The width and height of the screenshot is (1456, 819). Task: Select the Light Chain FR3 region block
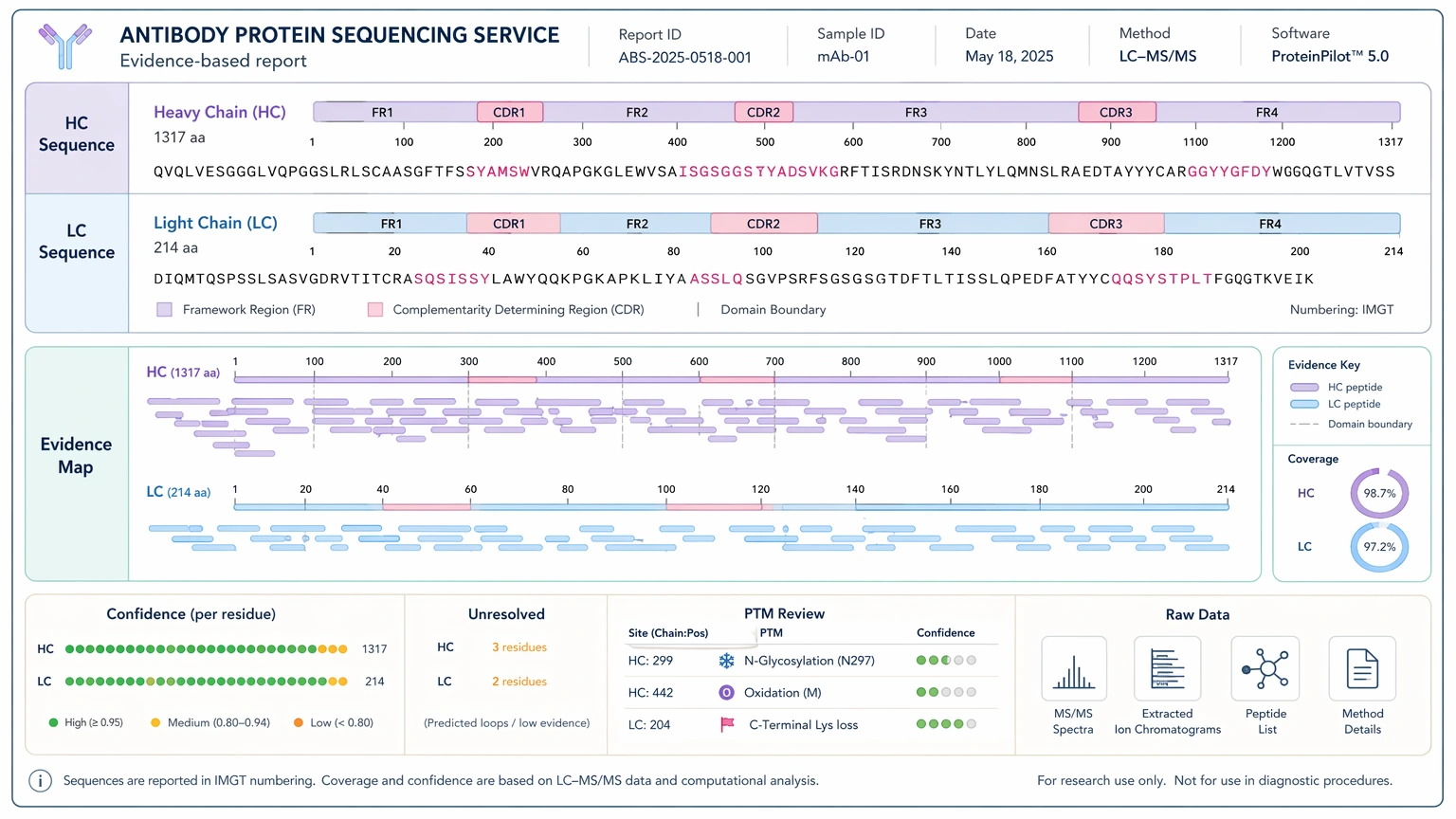tap(933, 224)
